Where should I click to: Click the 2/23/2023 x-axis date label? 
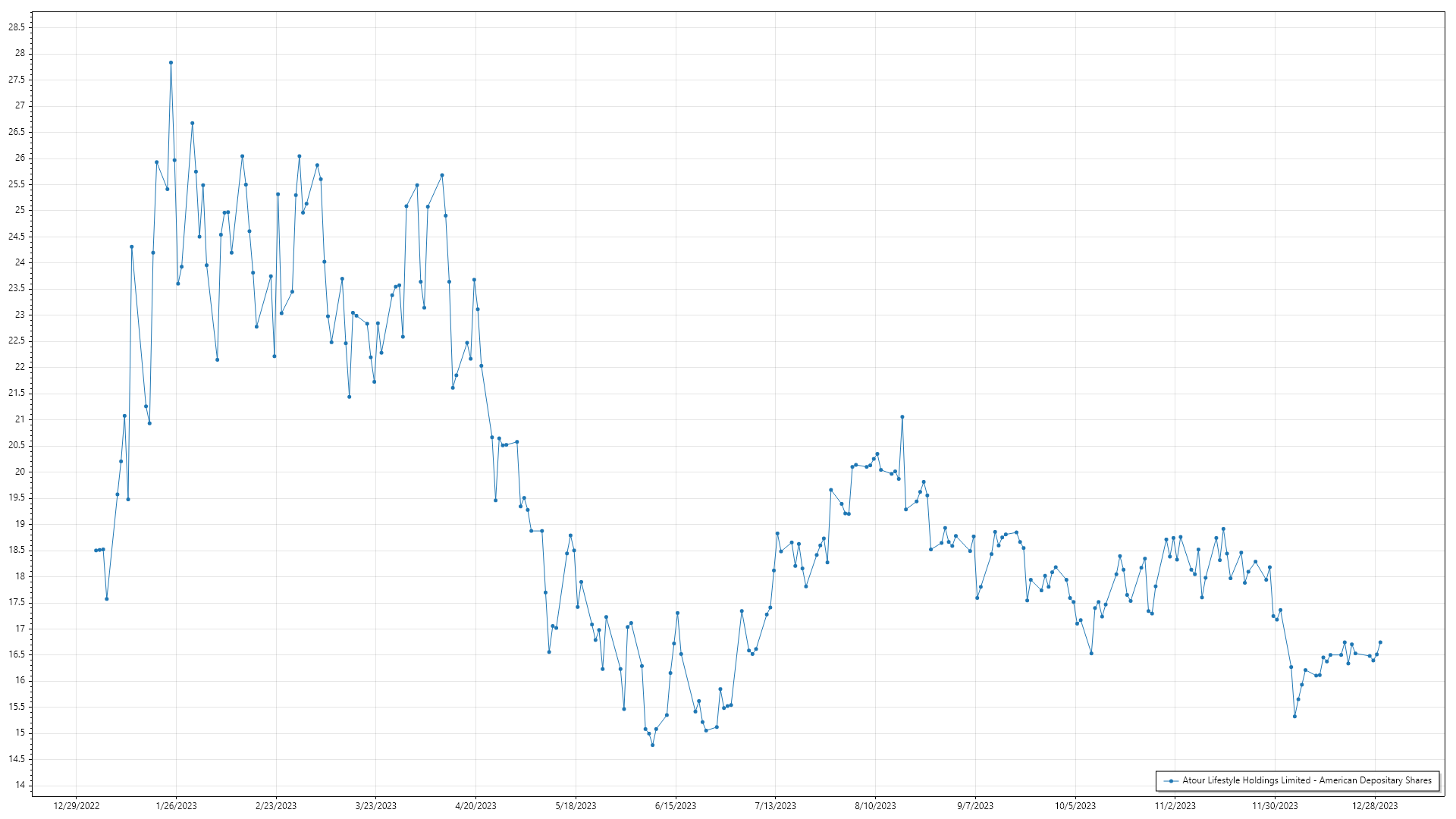point(276,806)
